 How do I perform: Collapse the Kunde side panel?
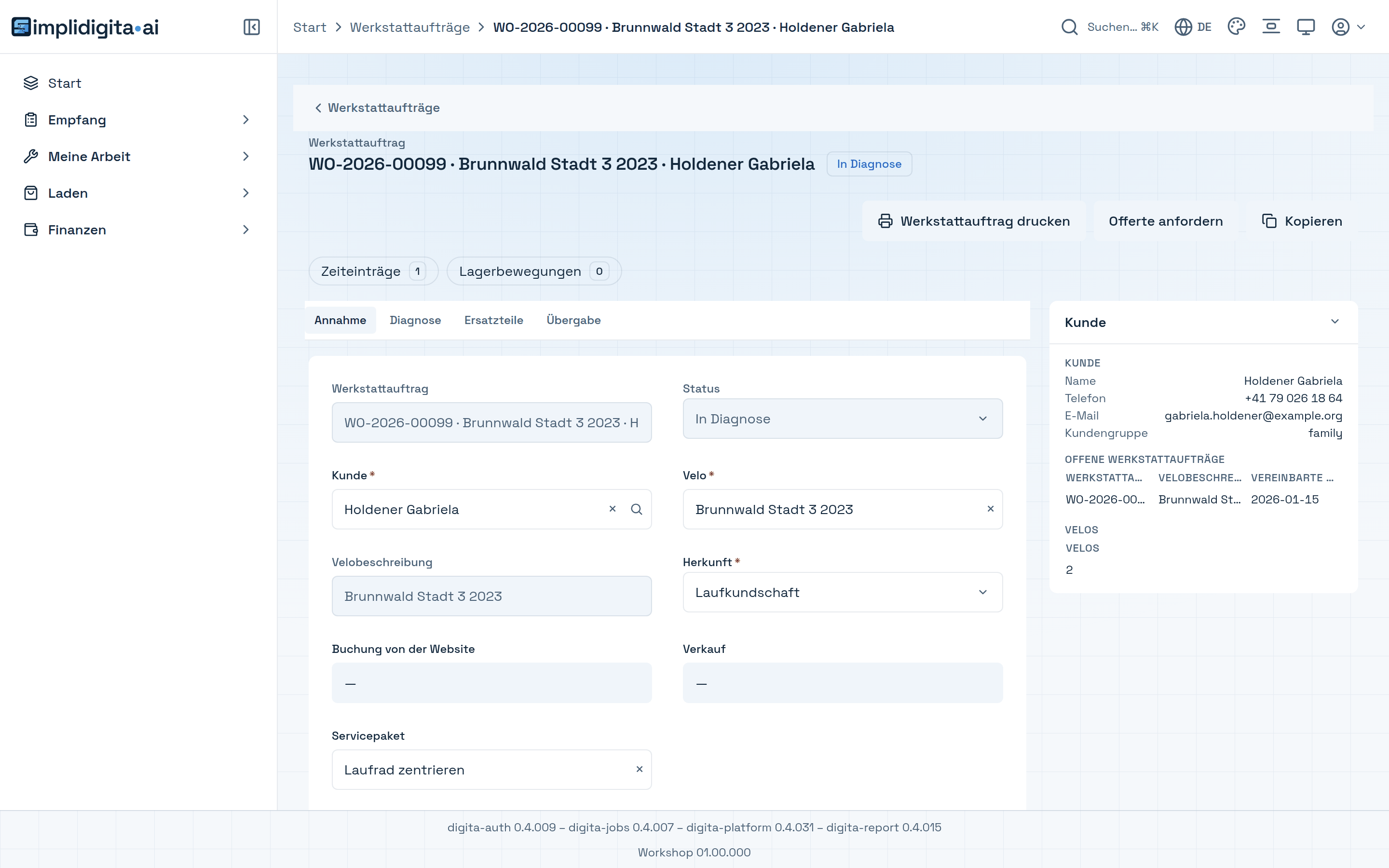click(x=1335, y=322)
